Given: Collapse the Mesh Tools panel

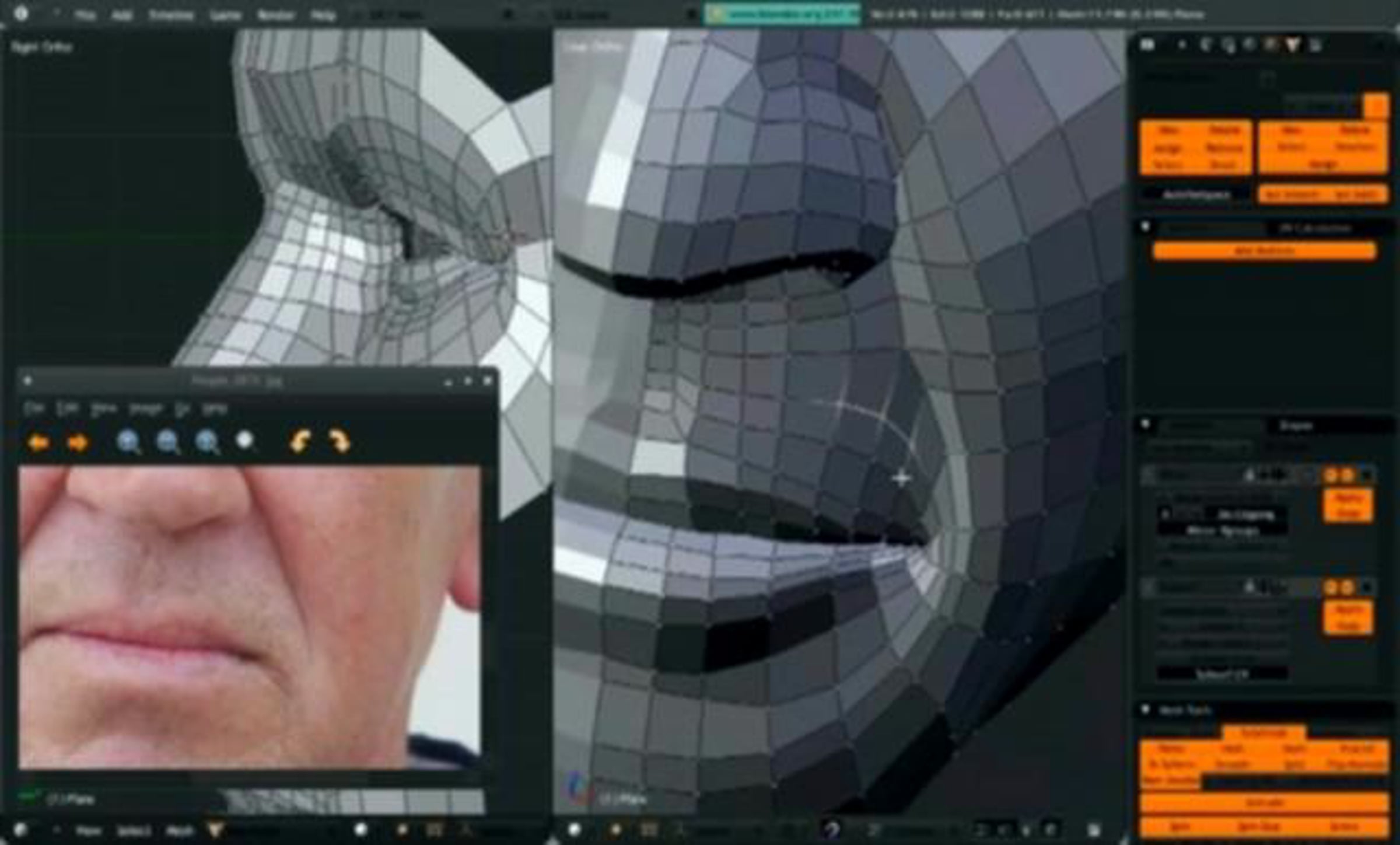Looking at the screenshot, I should pos(1145,710).
